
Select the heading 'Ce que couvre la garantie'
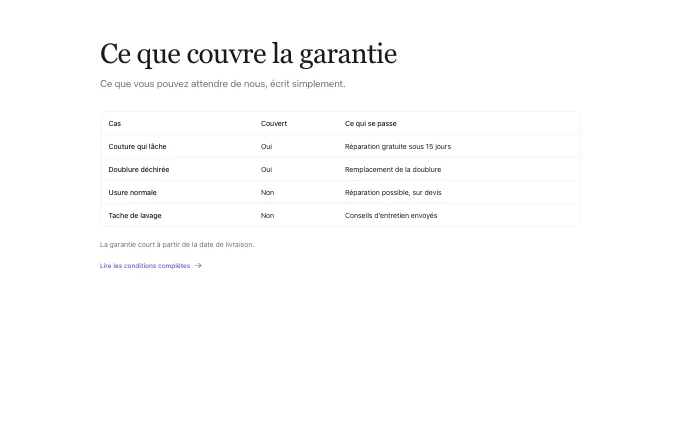248,54
